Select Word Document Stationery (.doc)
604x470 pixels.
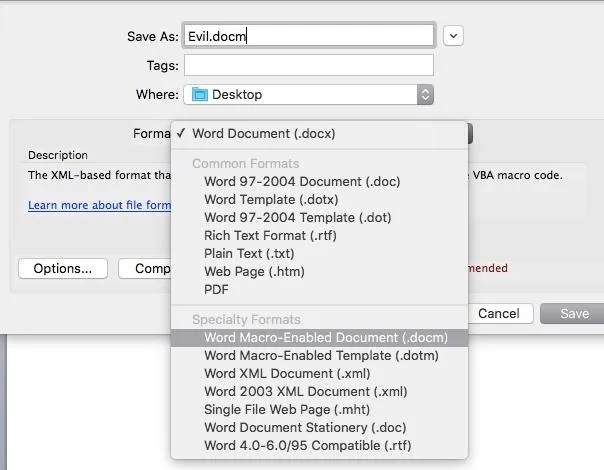pos(319,428)
